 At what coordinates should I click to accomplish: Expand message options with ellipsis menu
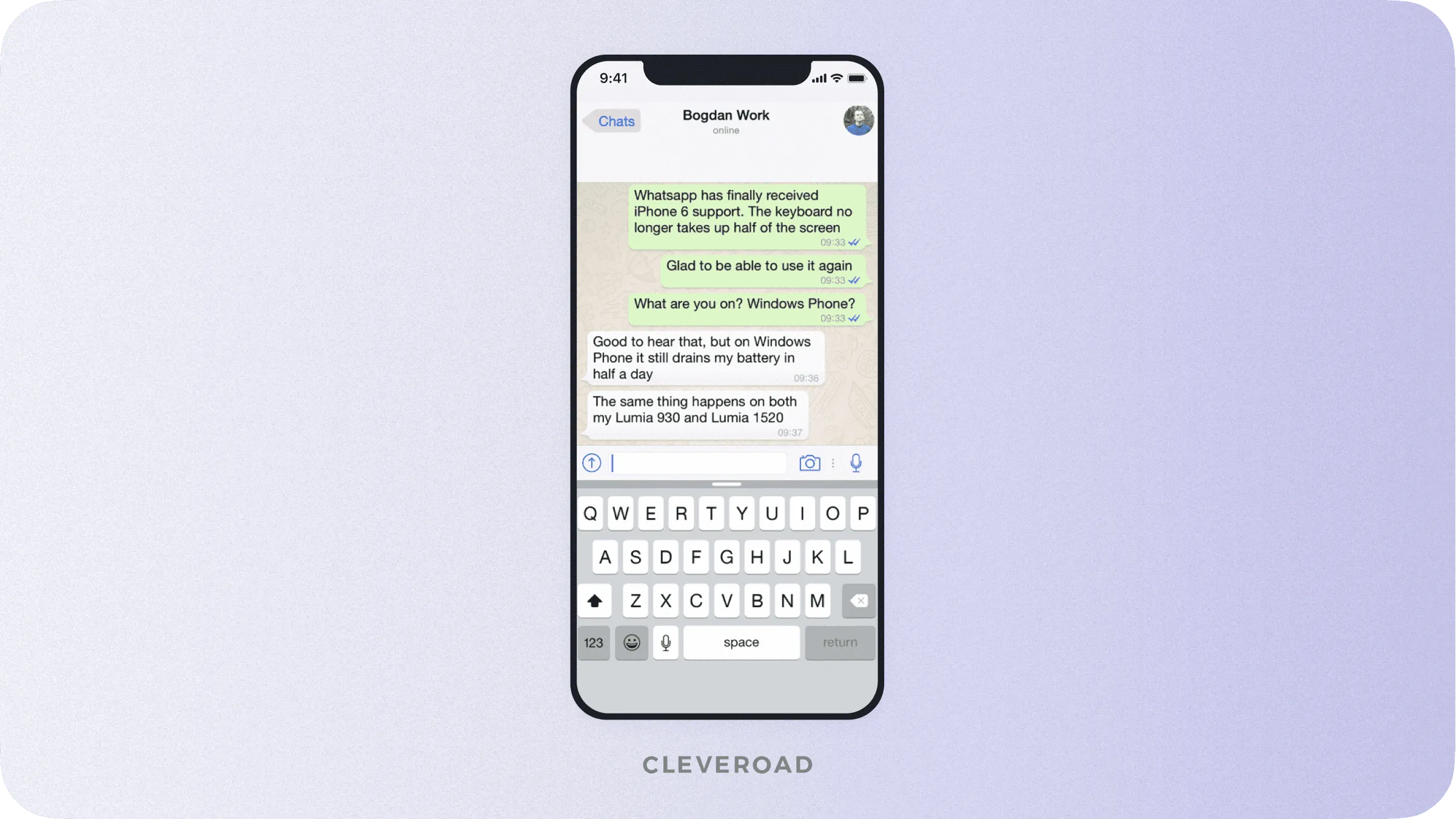833,462
